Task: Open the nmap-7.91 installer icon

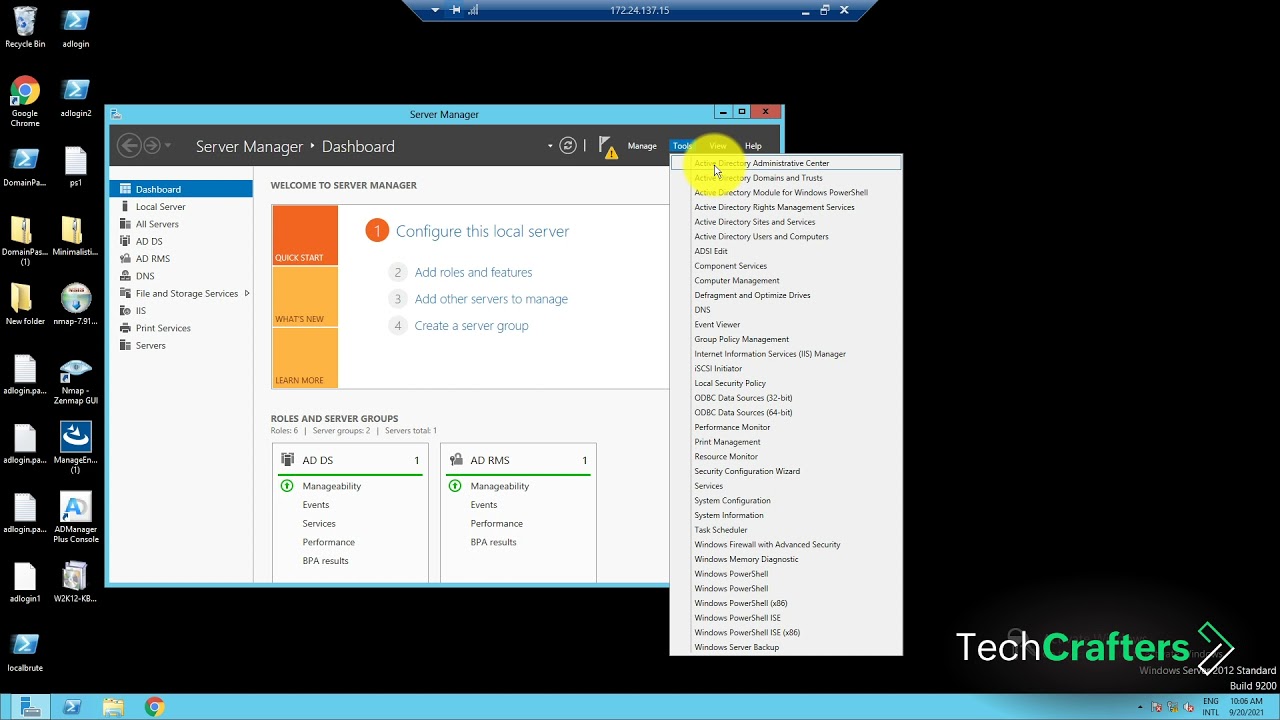Action: 76,304
